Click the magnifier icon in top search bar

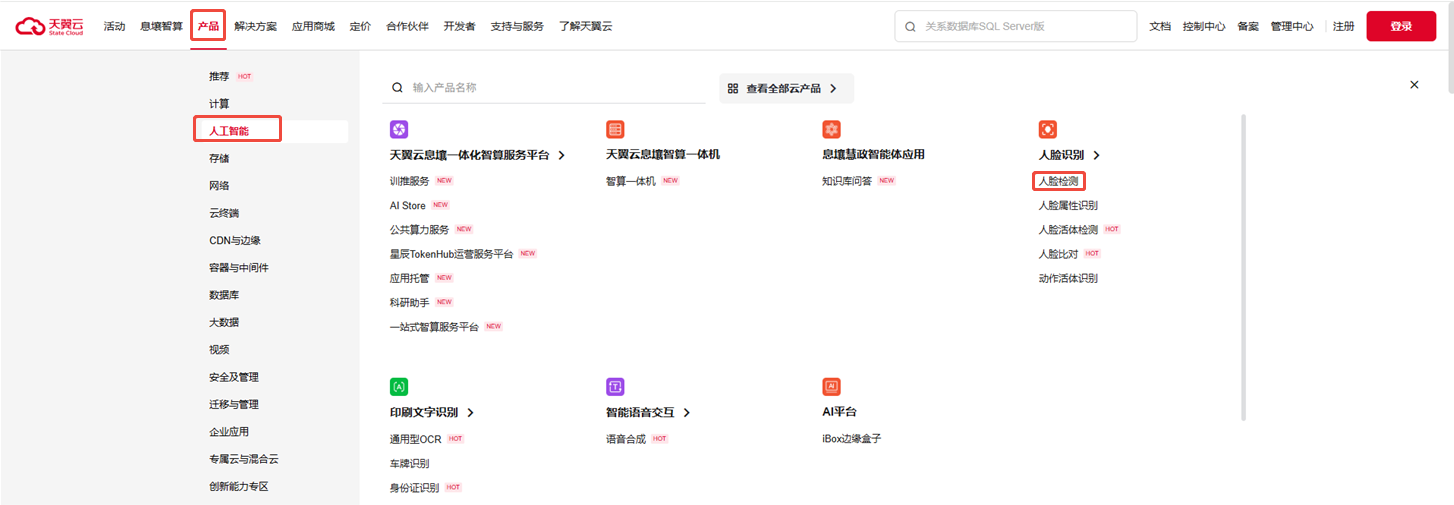pyautogui.click(x=910, y=26)
